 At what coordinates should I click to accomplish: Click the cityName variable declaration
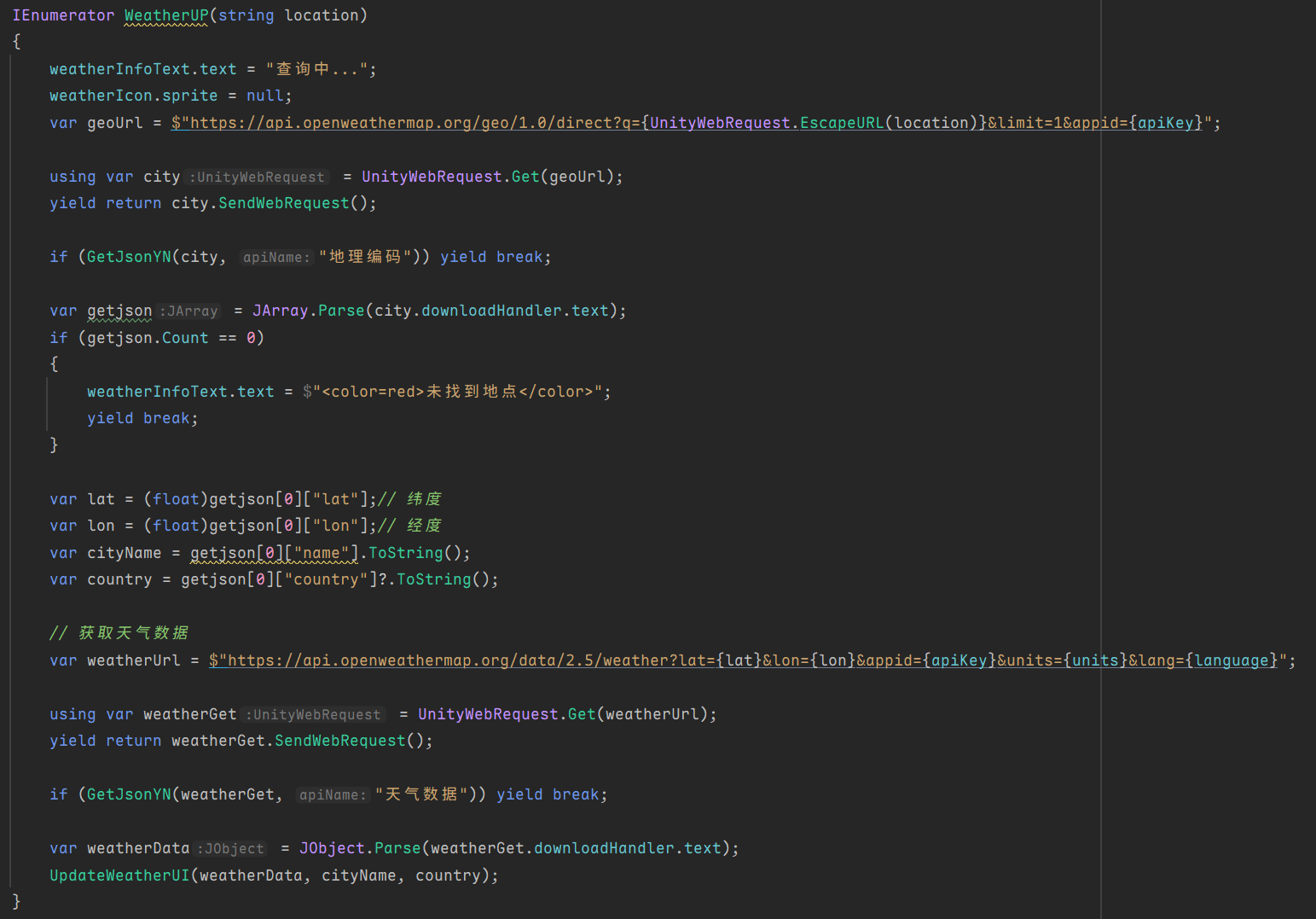coord(124,553)
